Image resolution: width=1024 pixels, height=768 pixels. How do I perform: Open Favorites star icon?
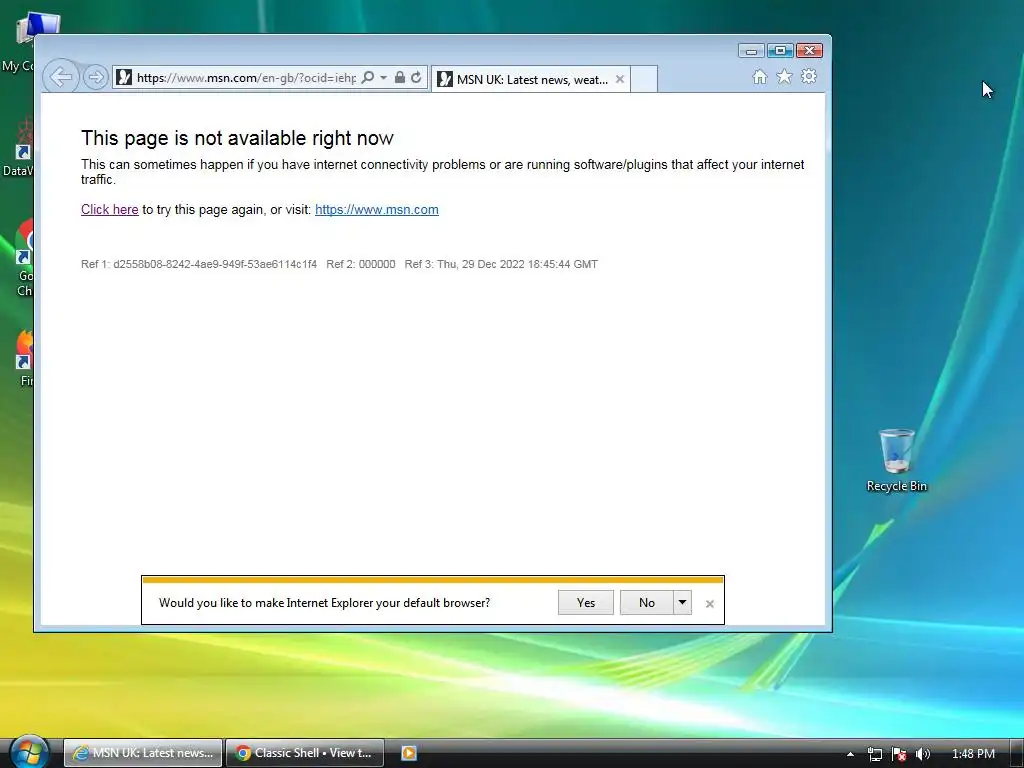pos(784,77)
